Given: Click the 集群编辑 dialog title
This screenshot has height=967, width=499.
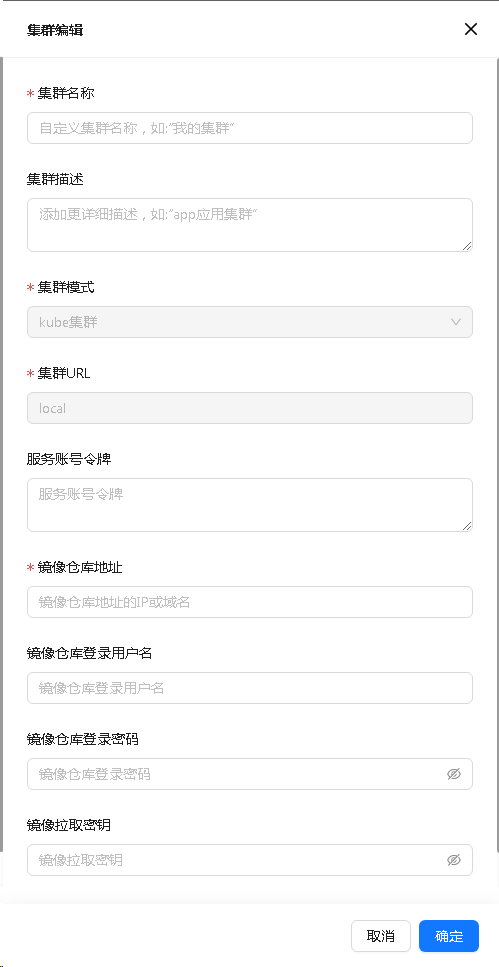Looking at the screenshot, I should pos(55,30).
